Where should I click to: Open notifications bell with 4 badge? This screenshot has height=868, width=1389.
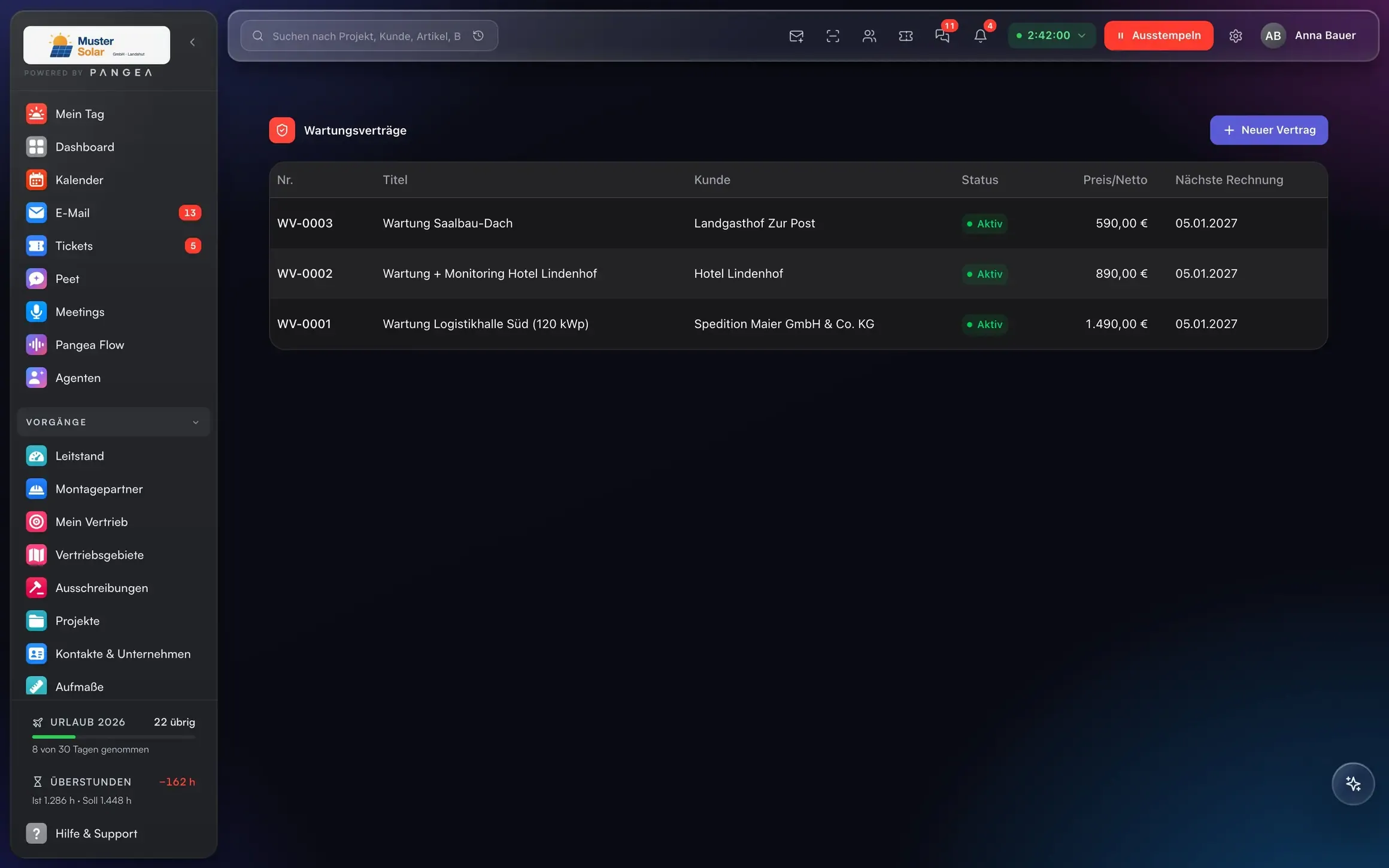(x=980, y=36)
